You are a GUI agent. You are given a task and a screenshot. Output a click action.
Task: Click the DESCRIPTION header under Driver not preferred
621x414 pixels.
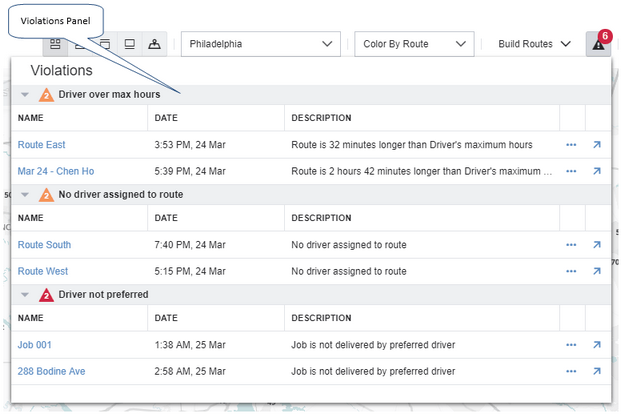321,318
